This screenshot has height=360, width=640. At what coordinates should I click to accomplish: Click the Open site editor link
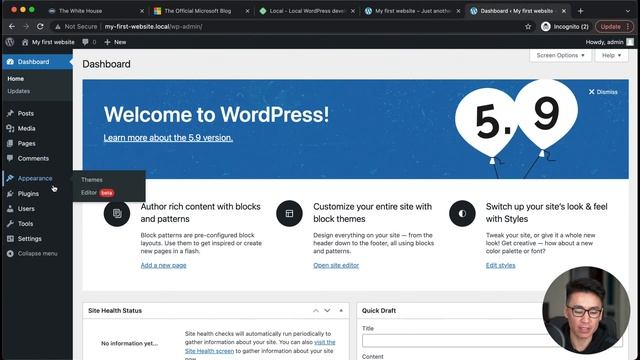click(x=336, y=265)
